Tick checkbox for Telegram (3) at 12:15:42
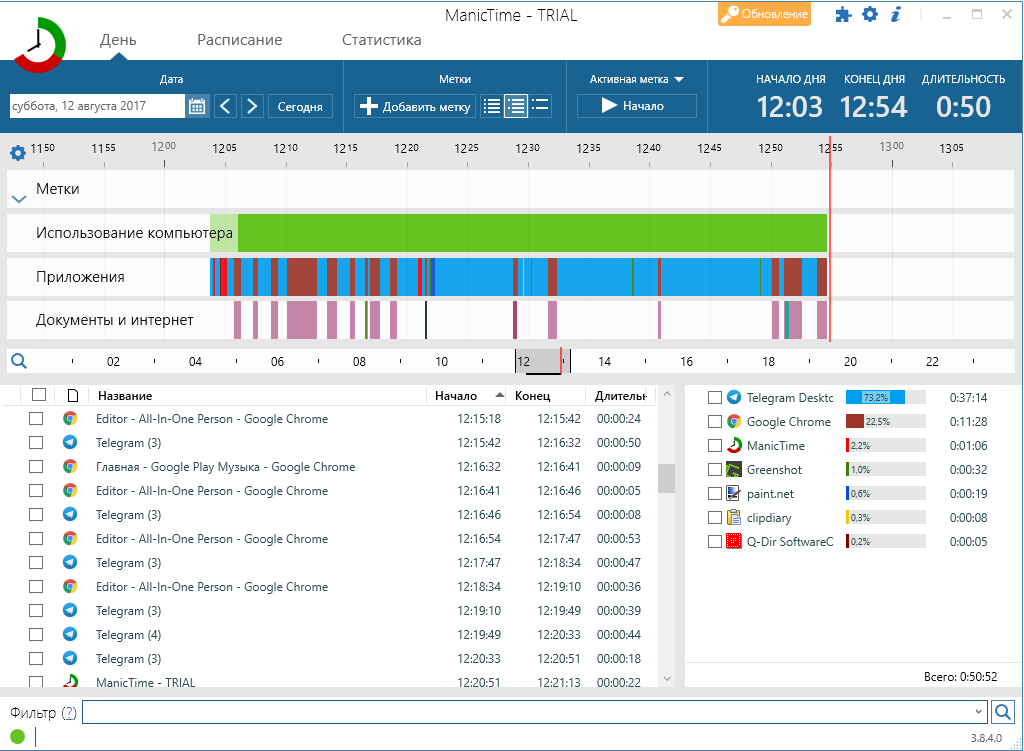The width and height of the screenshot is (1024, 751). 36,442
